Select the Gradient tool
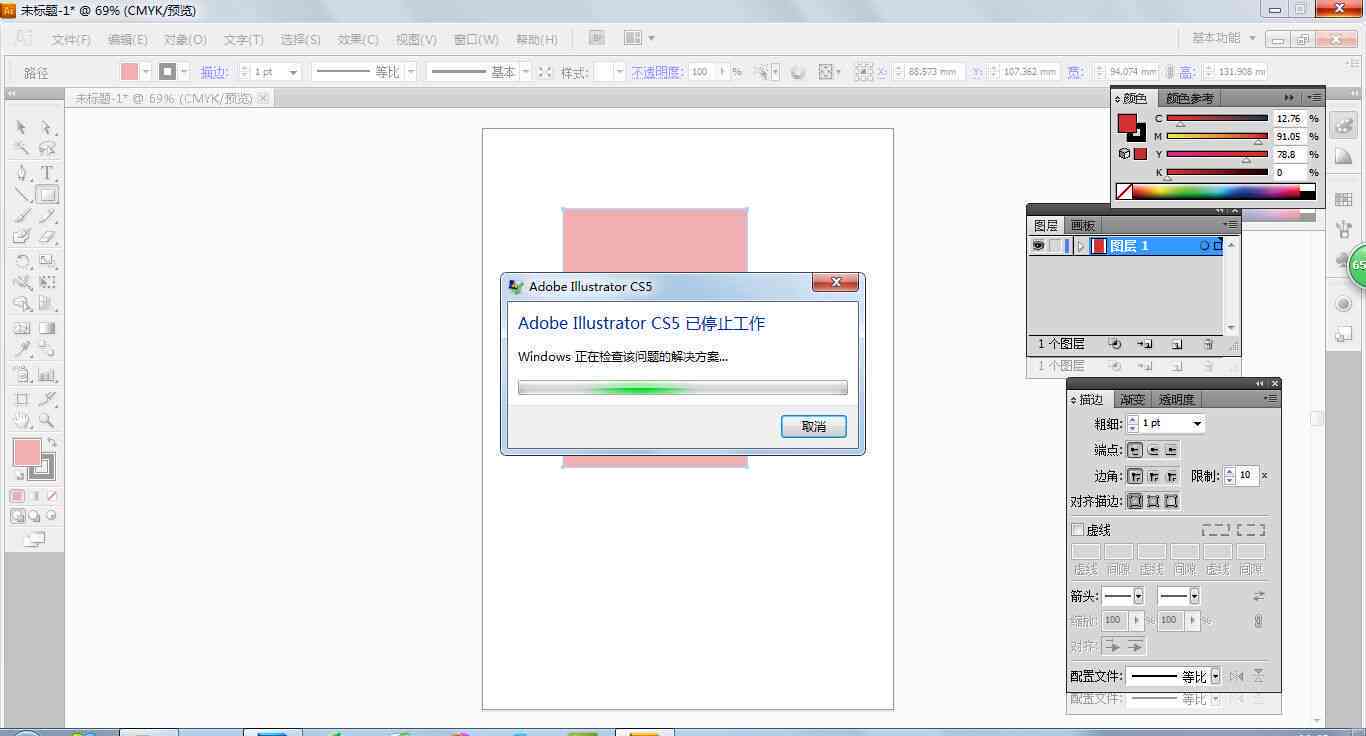 (x=47, y=328)
